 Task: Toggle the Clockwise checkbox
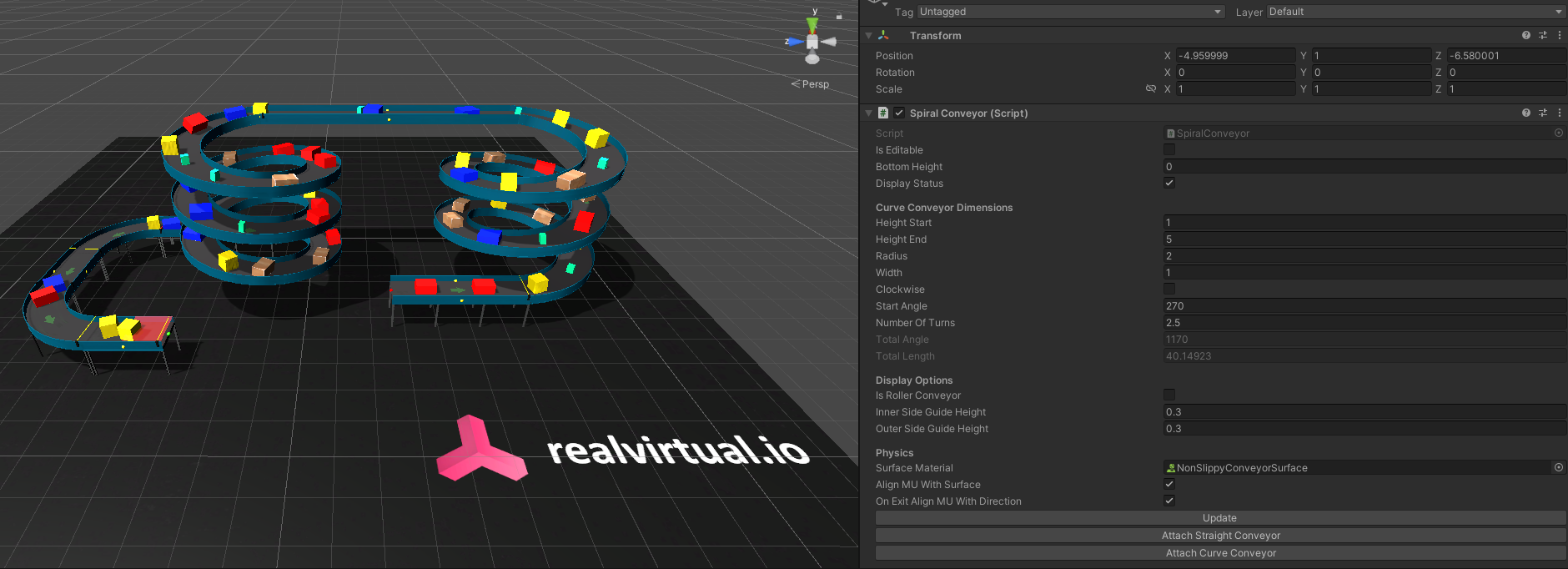pos(1169,290)
